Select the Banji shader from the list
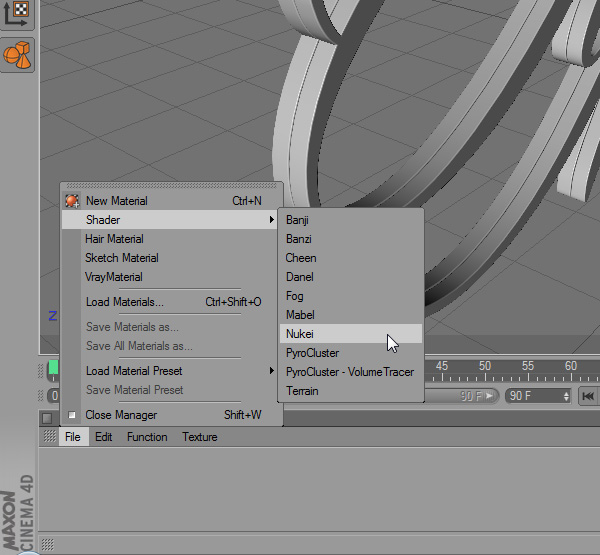Viewport: 600px width, 555px height. coord(297,220)
